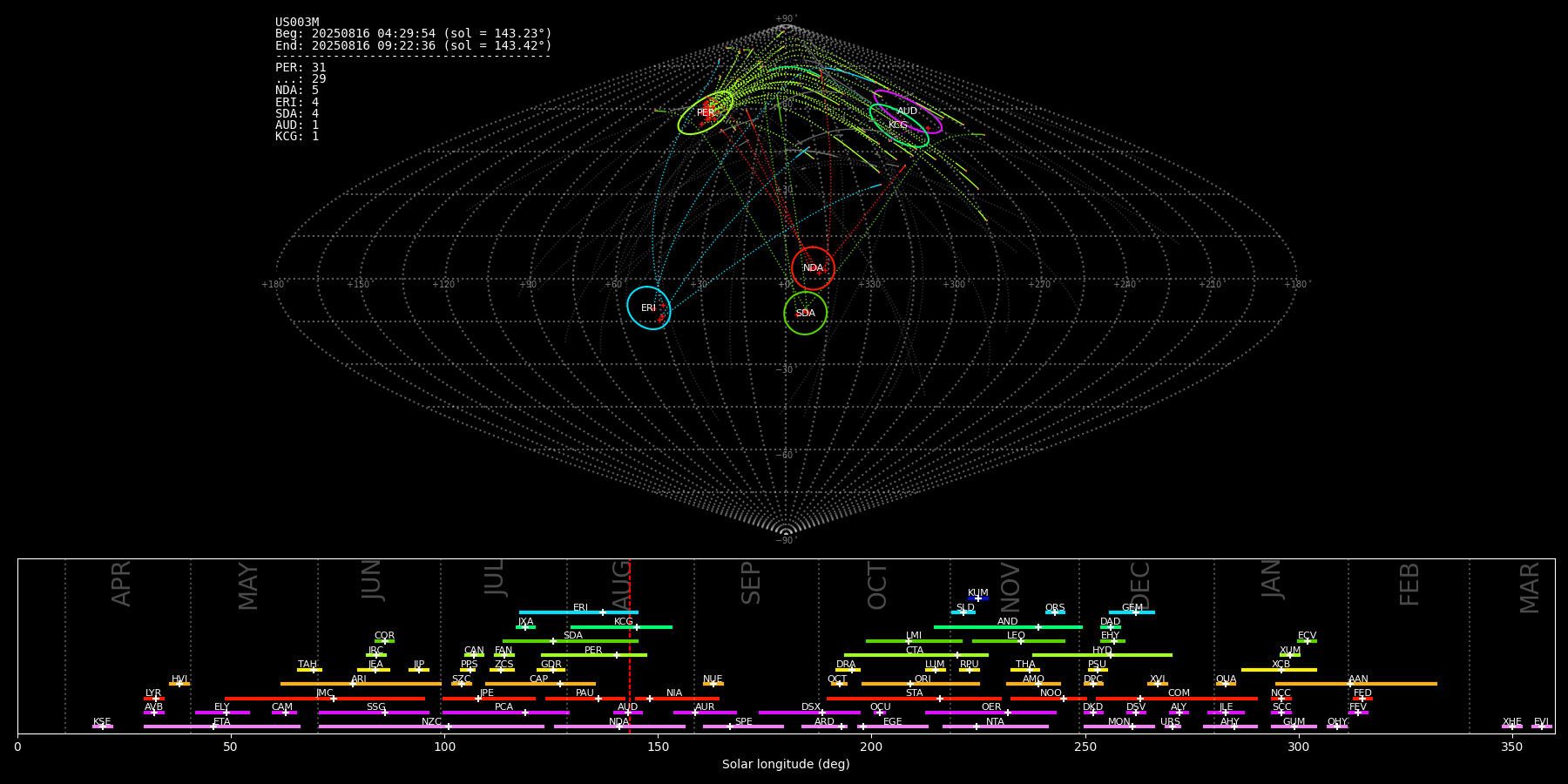The image size is (1568, 784).
Task: Click the station name US003M
Action: pos(297,23)
